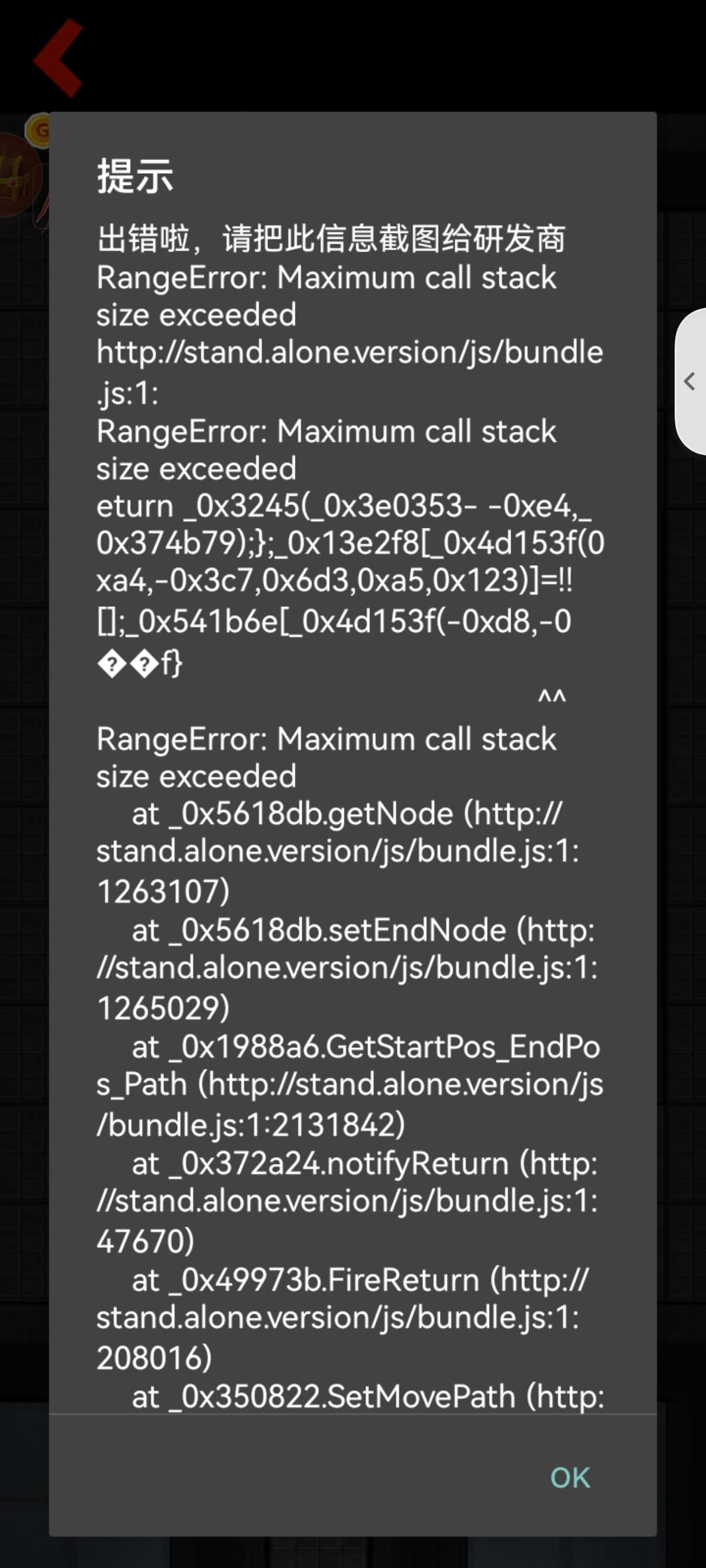Select the FireReturn stack frame
The height and width of the screenshot is (1568, 706).
click(x=360, y=1281)
